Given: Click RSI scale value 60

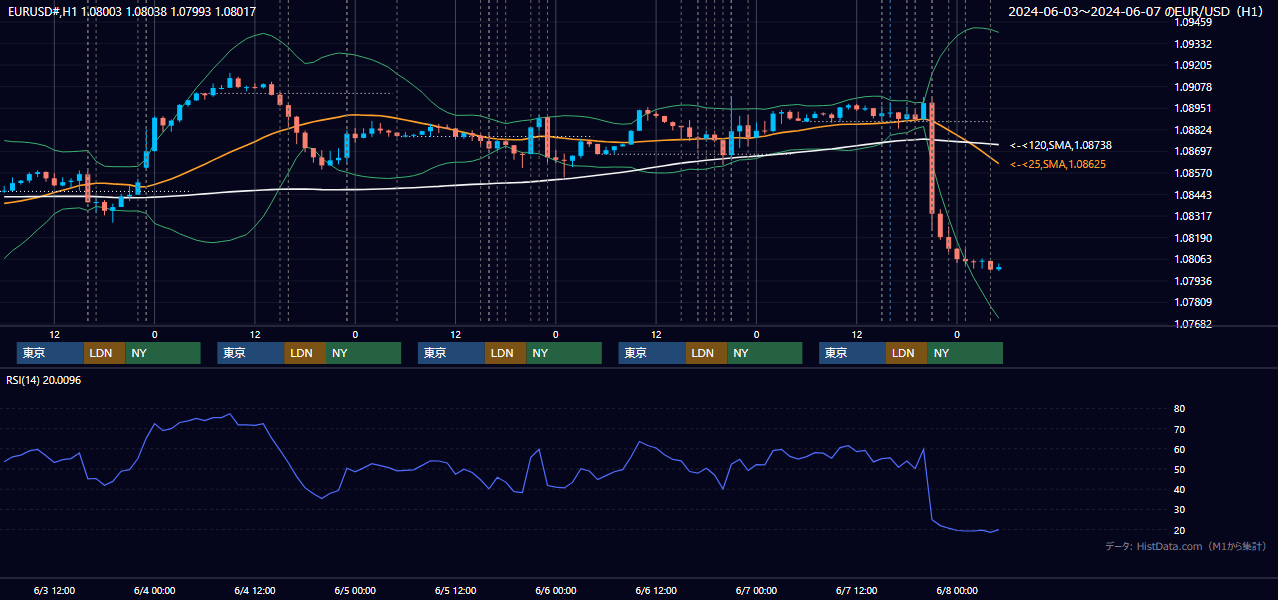Looking at the screenshot, I should click(1179, 449).
